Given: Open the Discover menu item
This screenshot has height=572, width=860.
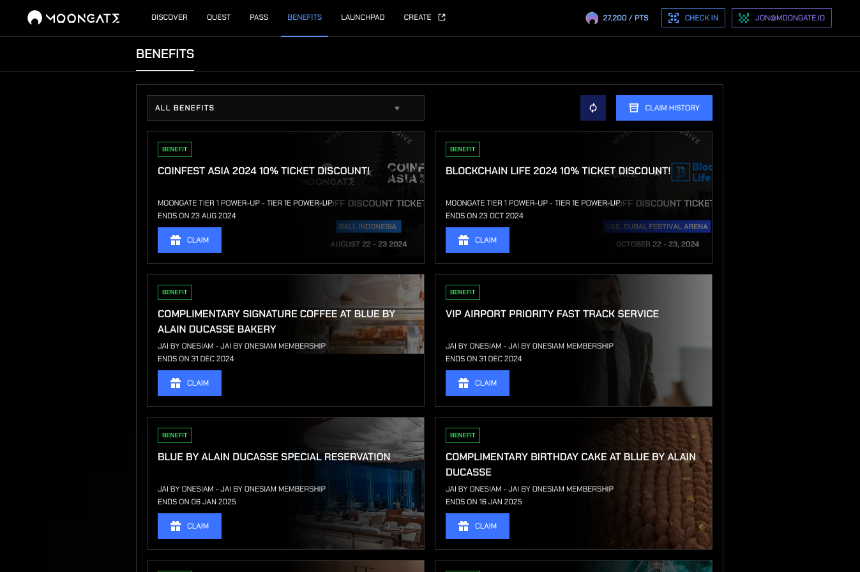Looking at the screenshot, I should click(x=169, y=18).
